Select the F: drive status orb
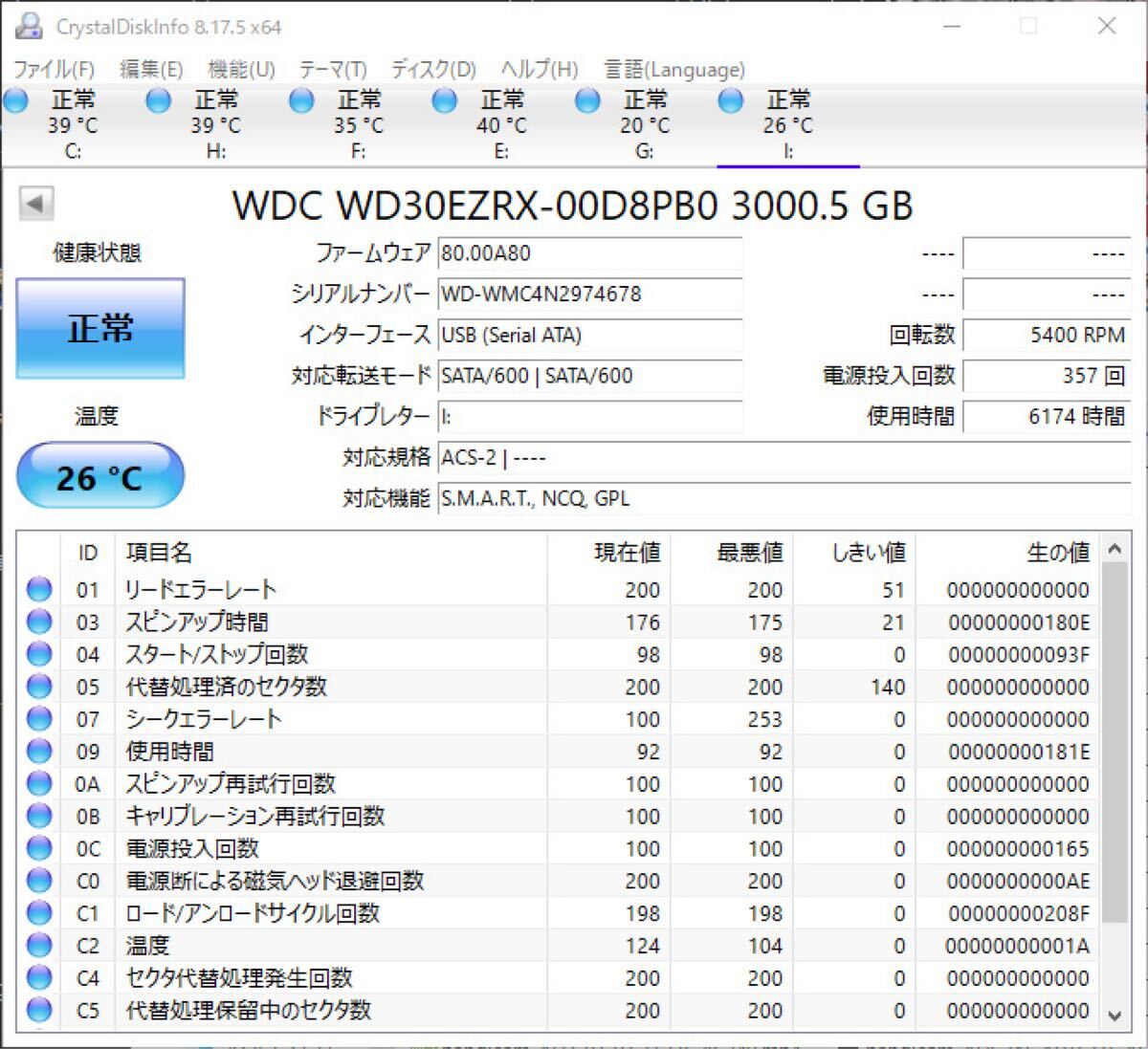 click(x=301, y=100)
